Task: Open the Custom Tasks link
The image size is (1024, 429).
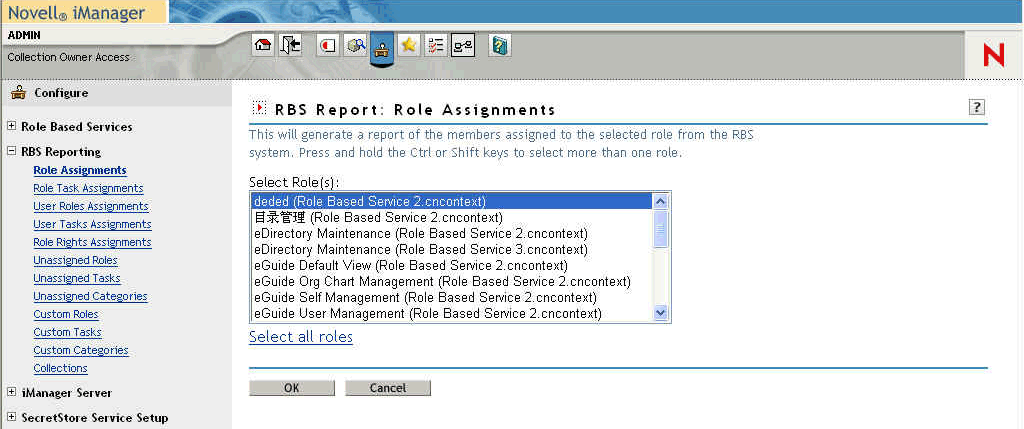Action: tap(67, 332)
